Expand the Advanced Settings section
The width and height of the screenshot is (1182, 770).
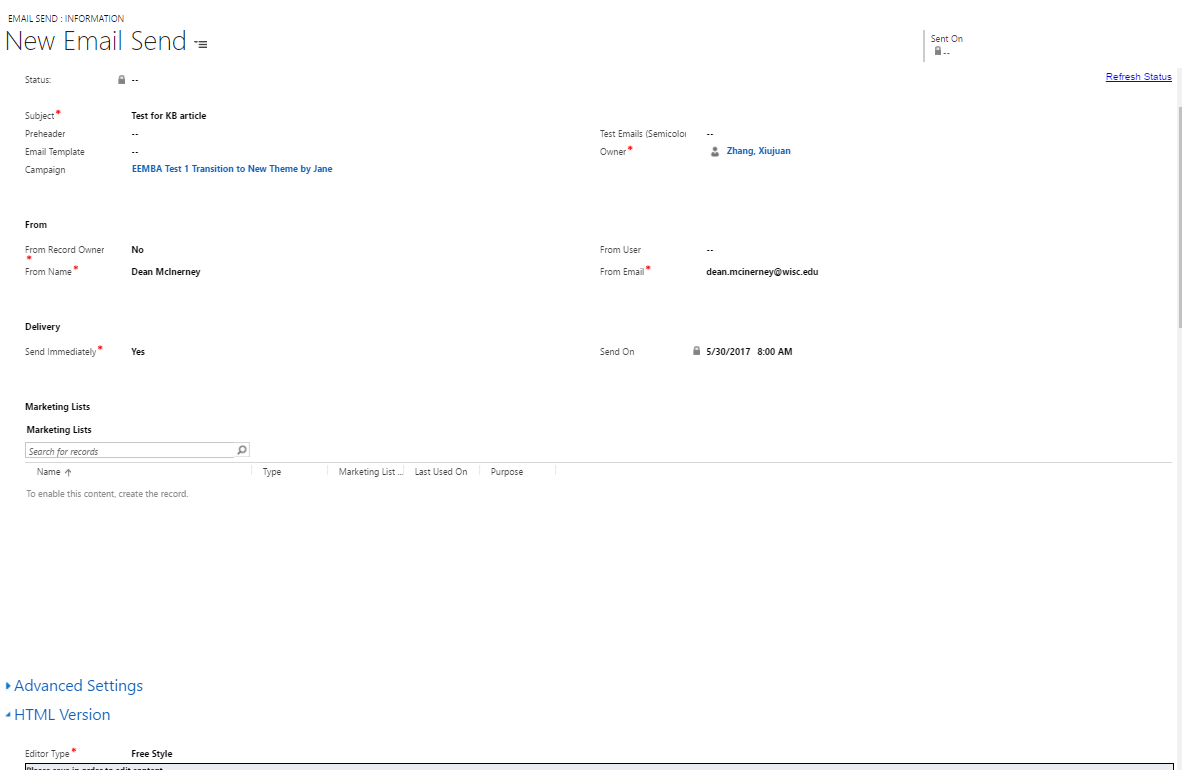pos(78,686)
